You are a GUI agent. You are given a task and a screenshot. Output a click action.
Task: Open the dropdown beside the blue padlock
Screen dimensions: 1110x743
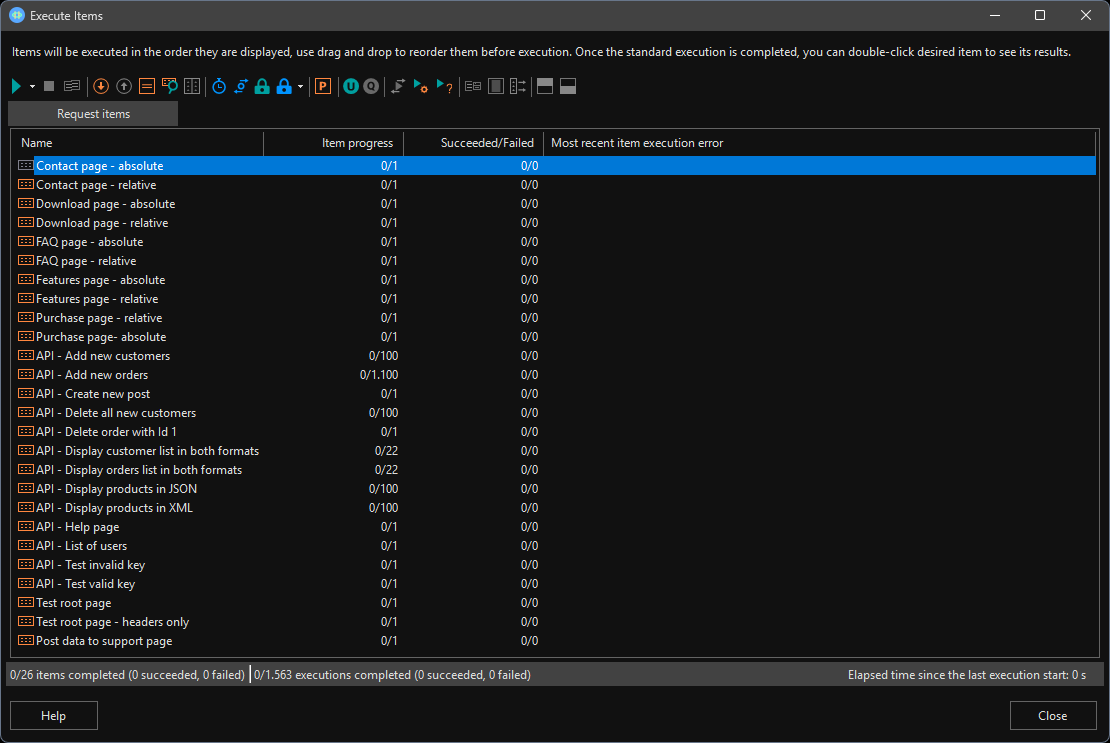(299, 86)
